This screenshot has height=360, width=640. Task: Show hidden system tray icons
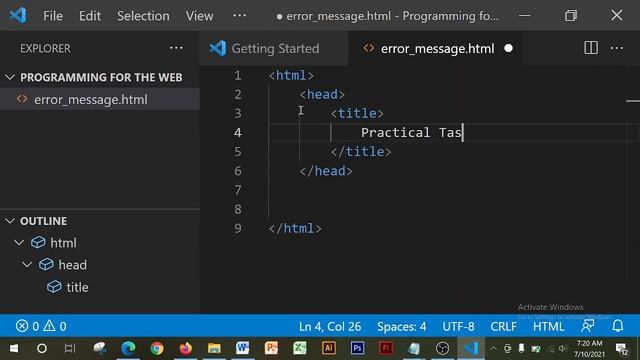(493, 349)
